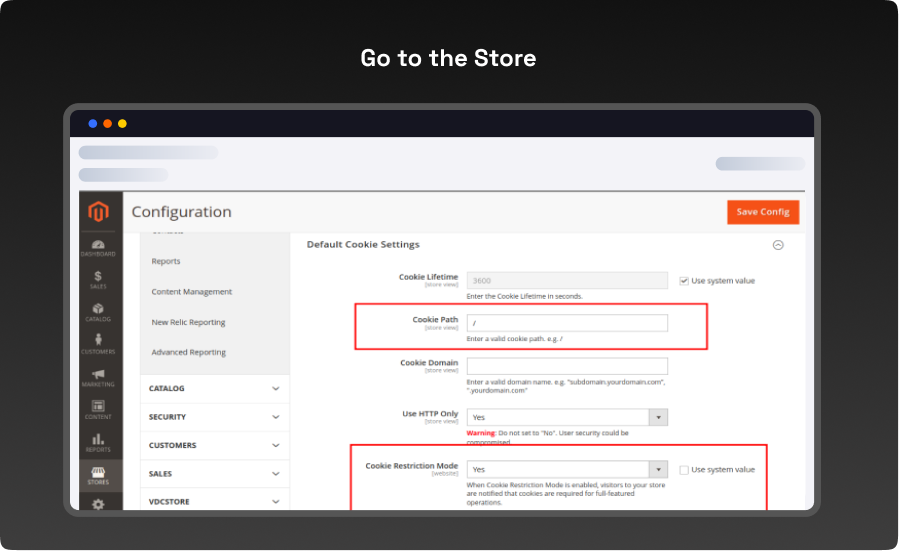Click the Cookie Path input field
The height and width of the screenshot is (551, 899).
[566, 323]
